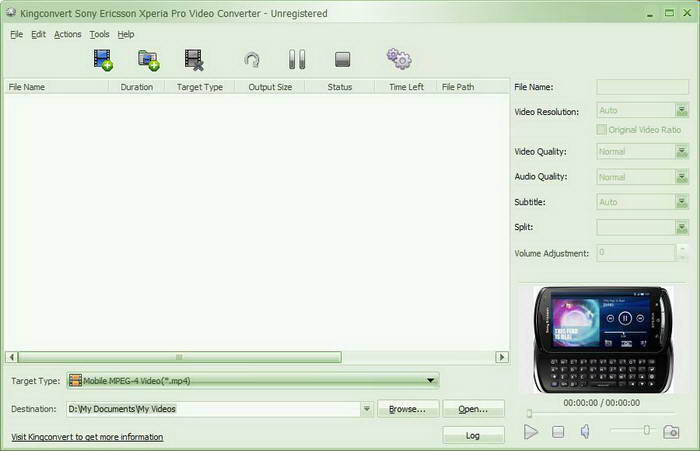Click the app icon in title bar

11,13
